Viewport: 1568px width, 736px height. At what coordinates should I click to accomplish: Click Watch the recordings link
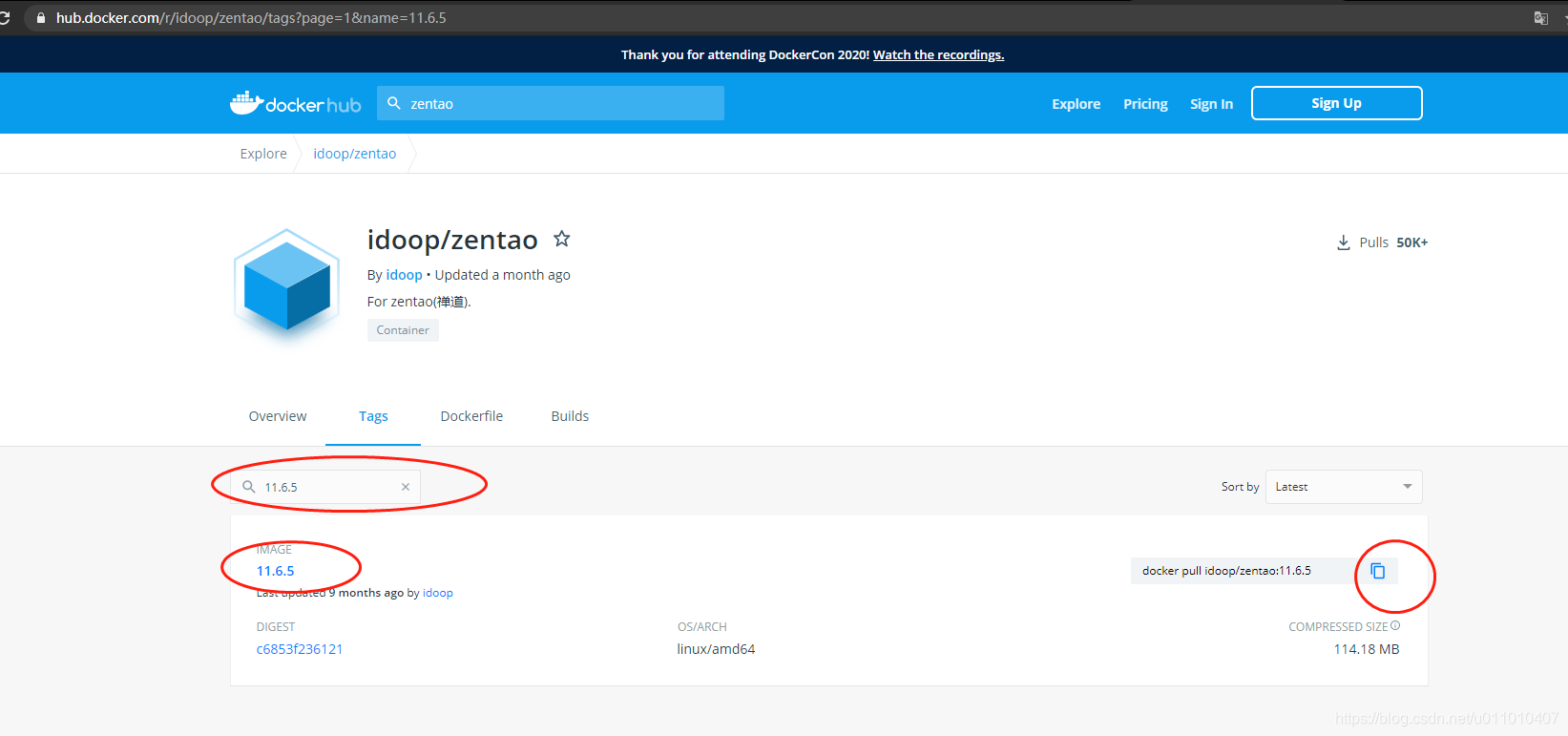pyautogui.click(x=938, y=54)
